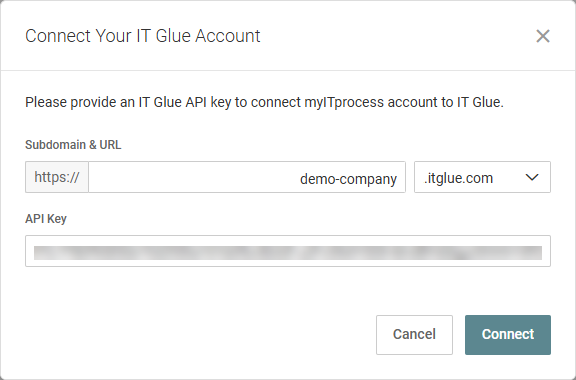The width and height of the screenshot is (576, 380).
Task: Select the blurred API key value
Action: 288,253
